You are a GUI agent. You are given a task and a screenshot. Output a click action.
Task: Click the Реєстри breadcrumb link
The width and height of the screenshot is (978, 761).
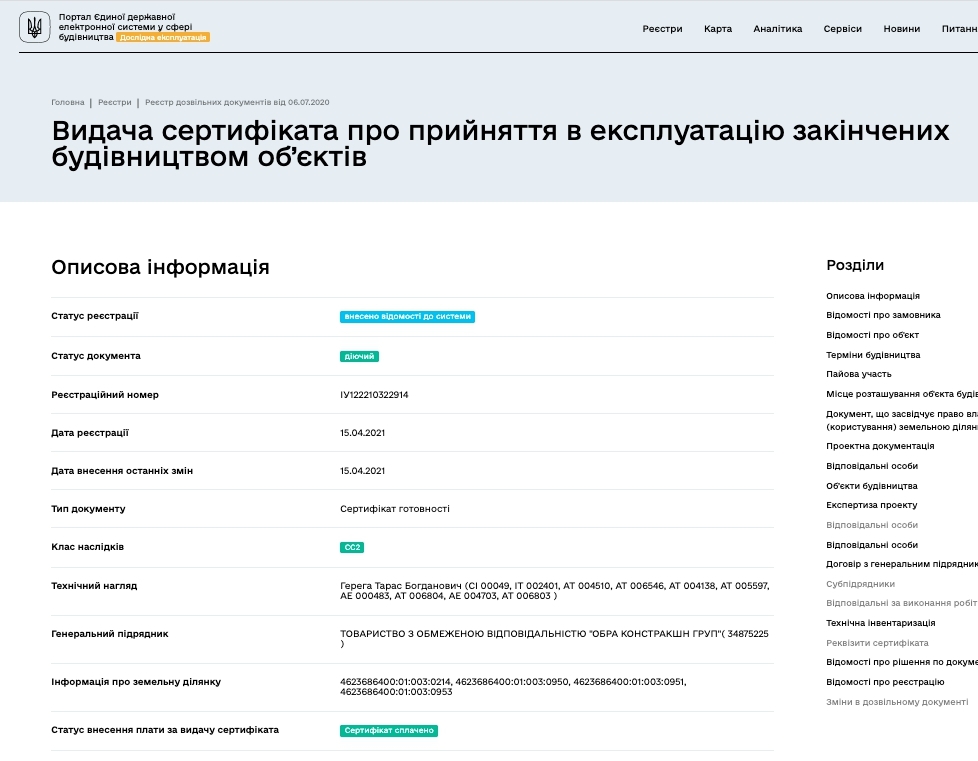tap(115, 102)
